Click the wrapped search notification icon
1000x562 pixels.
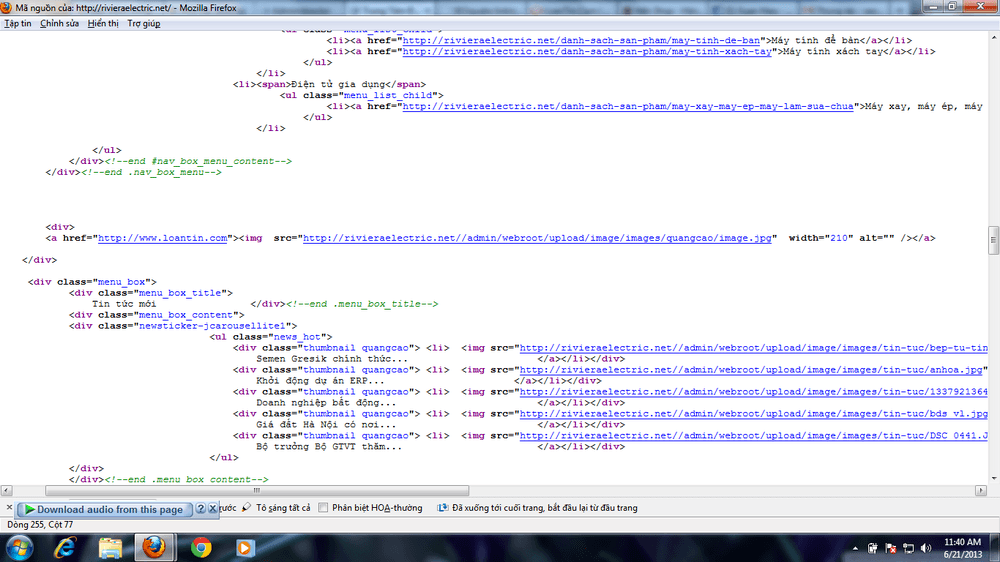[x=442, y=508]
